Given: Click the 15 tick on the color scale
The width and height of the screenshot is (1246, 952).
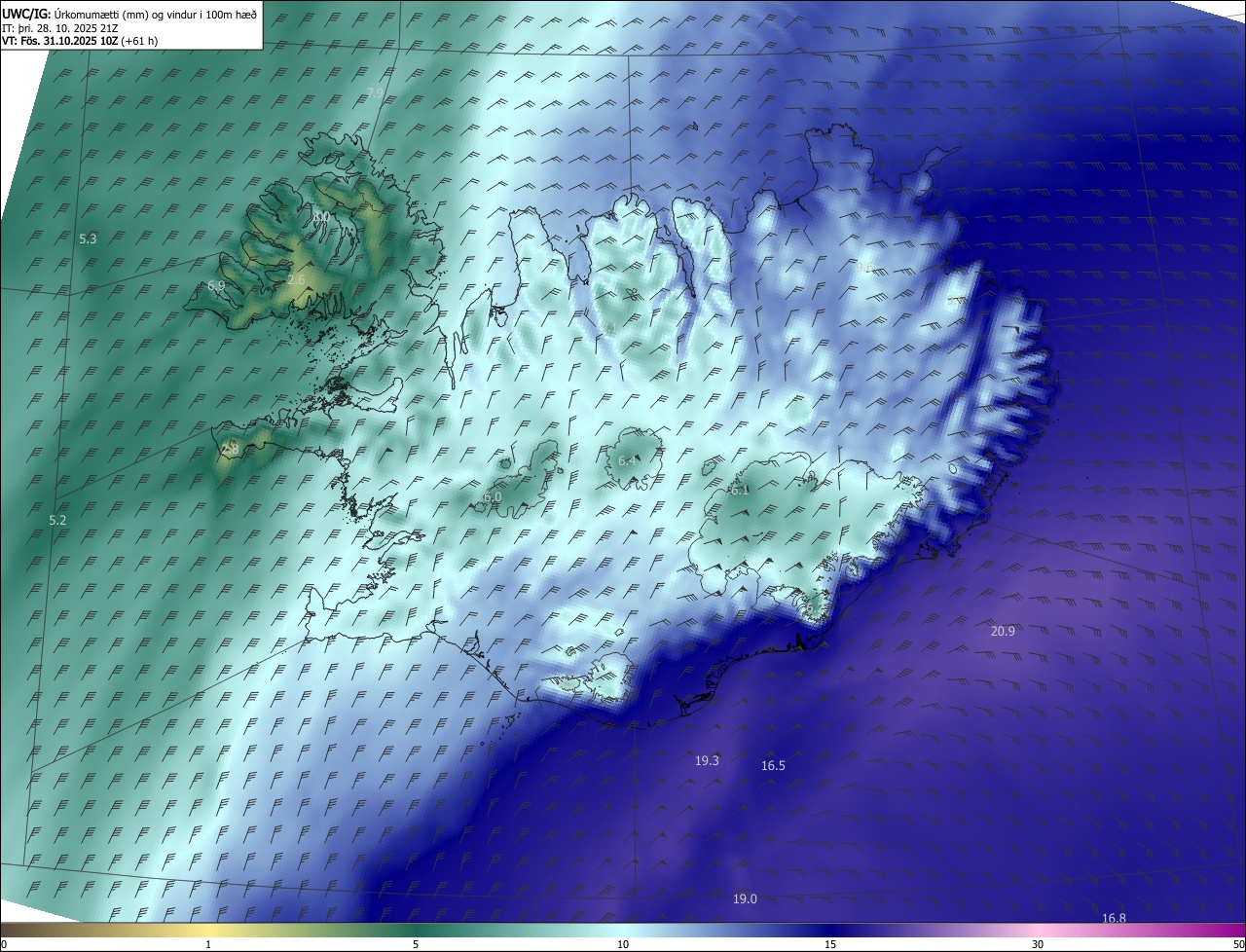Looking at the screenshot, I should [x=830, y=944].
